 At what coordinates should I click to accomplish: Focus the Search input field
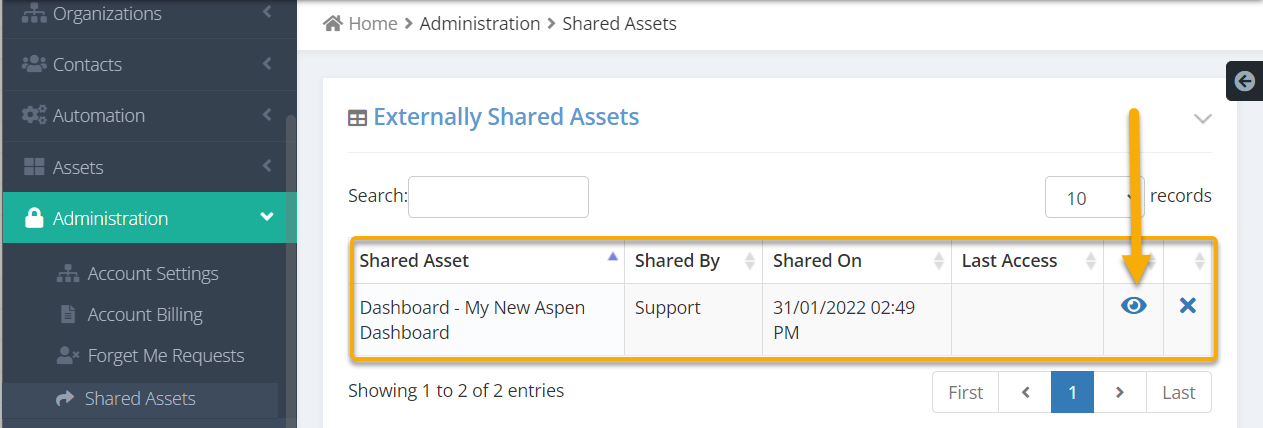498,197
